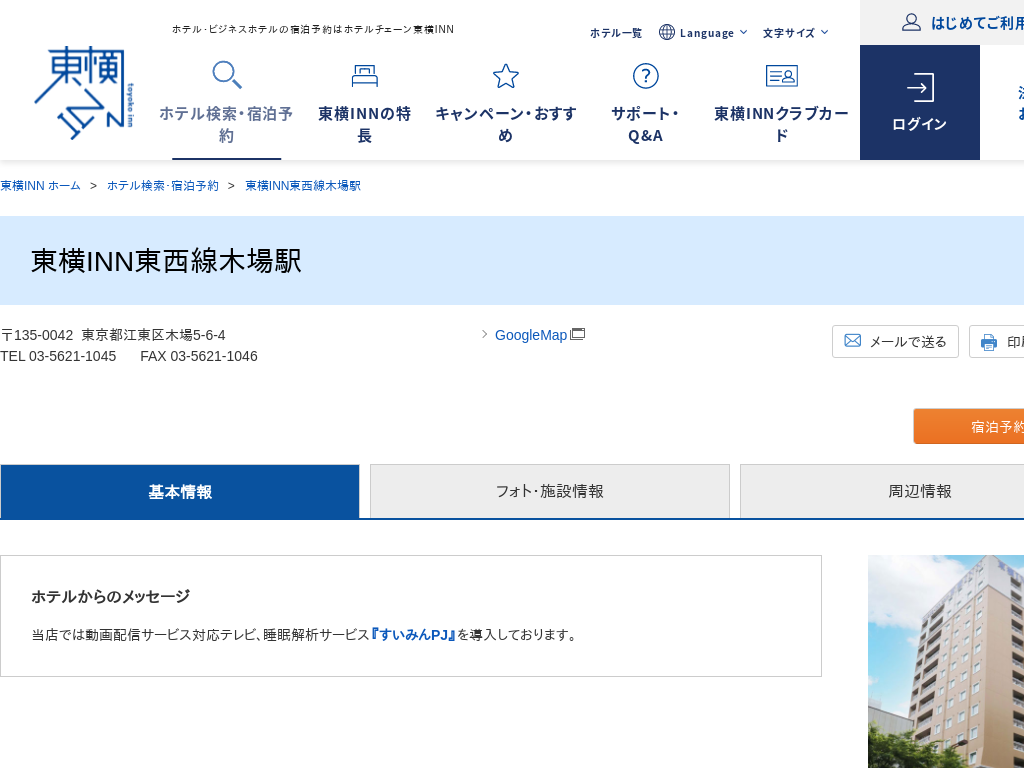Image resolution: width=1024 pixels, height=768 pixels.
Task: Click the login arrow icon
Action: (x=920, y=88)
